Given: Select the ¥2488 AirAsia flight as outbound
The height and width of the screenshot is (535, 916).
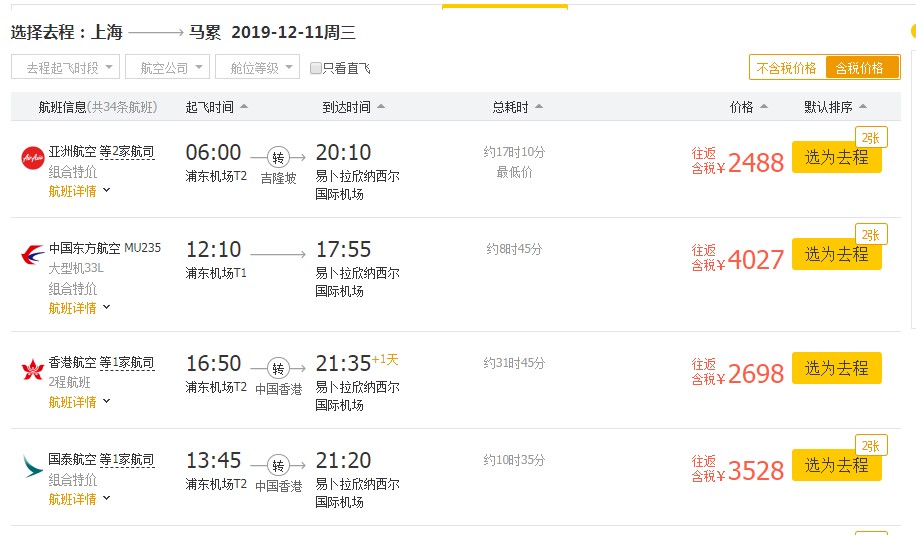Looking at the screenshot, I should click(836, 157).
